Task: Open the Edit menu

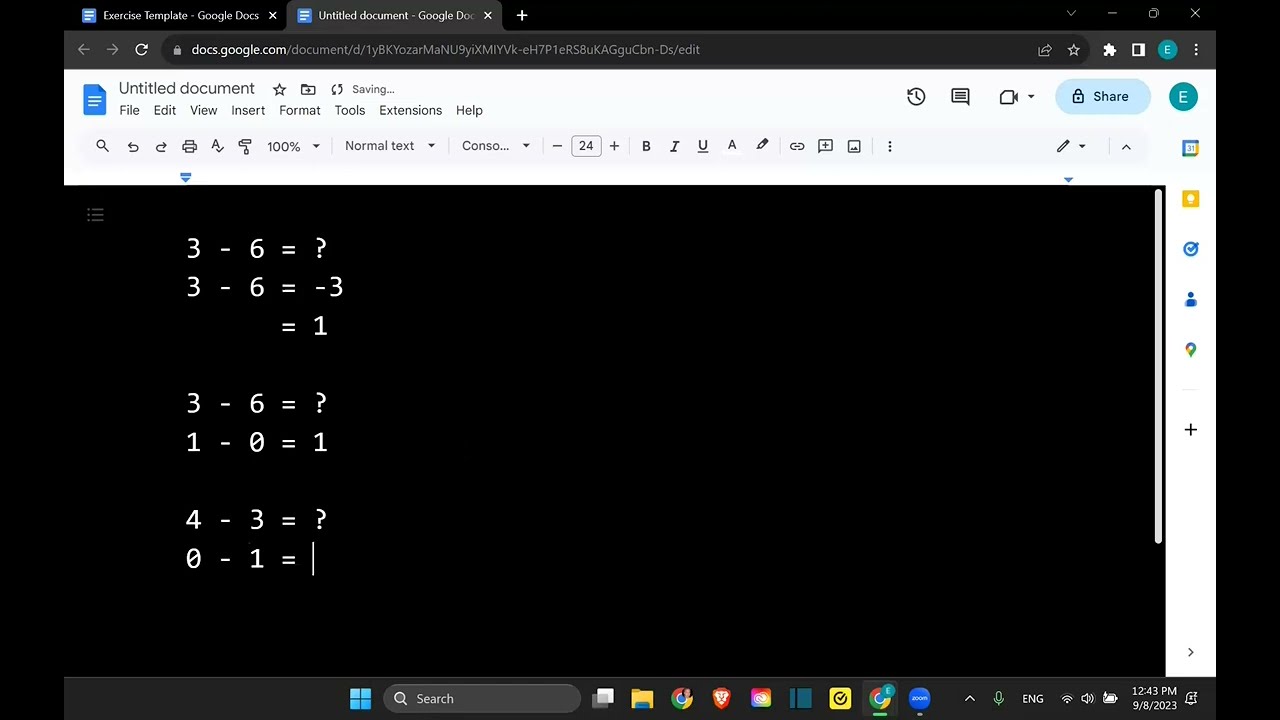Action: tap(165, 111)
